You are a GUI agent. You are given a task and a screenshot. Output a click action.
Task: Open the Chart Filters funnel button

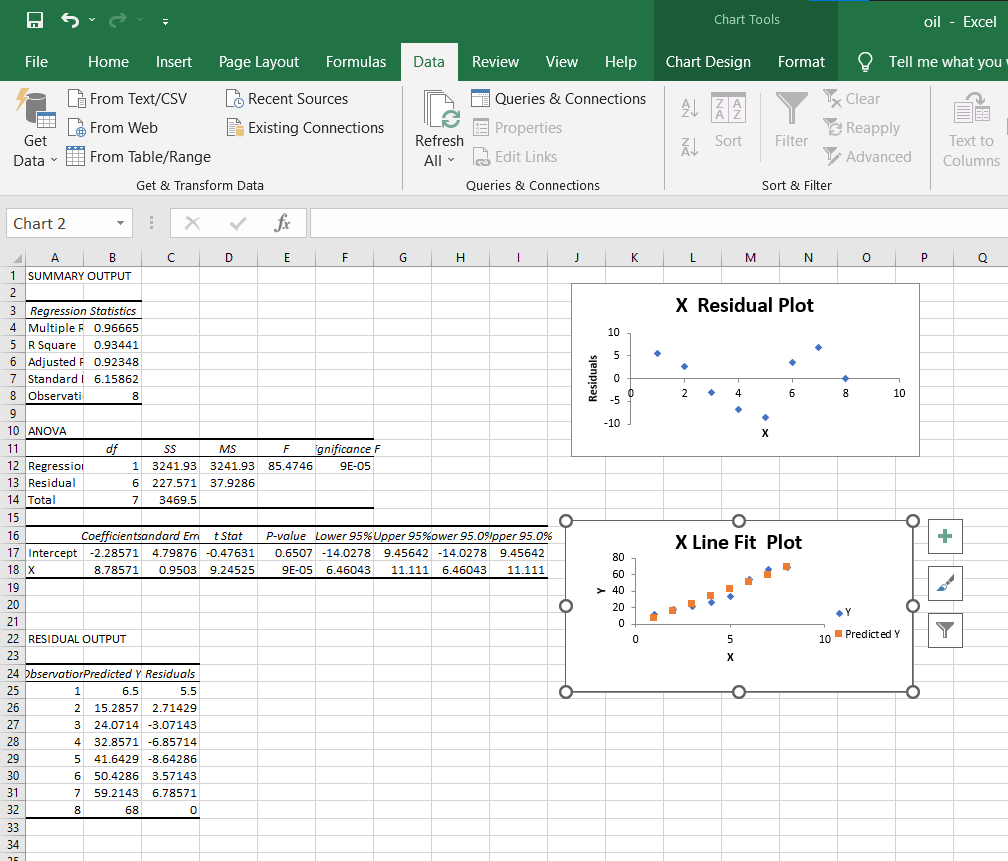944,630
